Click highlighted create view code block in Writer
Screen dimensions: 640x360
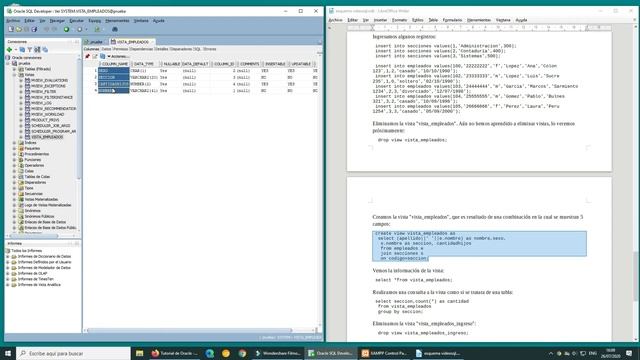(479, 246)
